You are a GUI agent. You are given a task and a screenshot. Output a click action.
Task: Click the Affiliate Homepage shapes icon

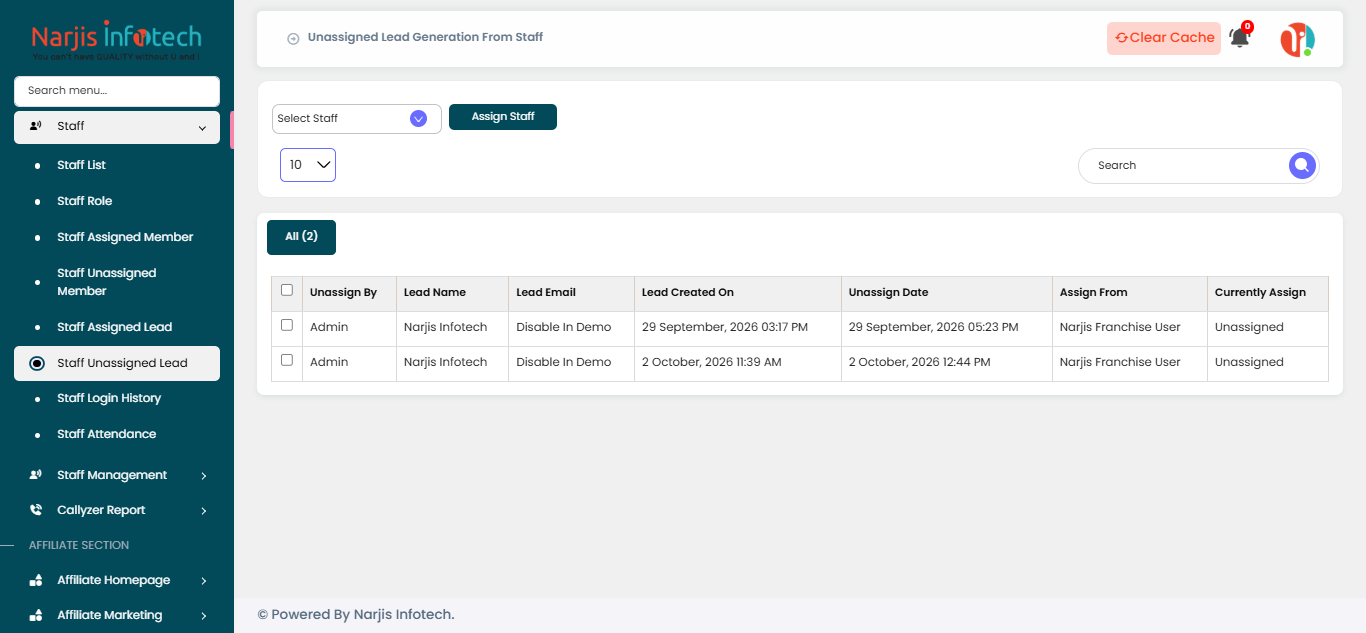click(x=36, y=580)
